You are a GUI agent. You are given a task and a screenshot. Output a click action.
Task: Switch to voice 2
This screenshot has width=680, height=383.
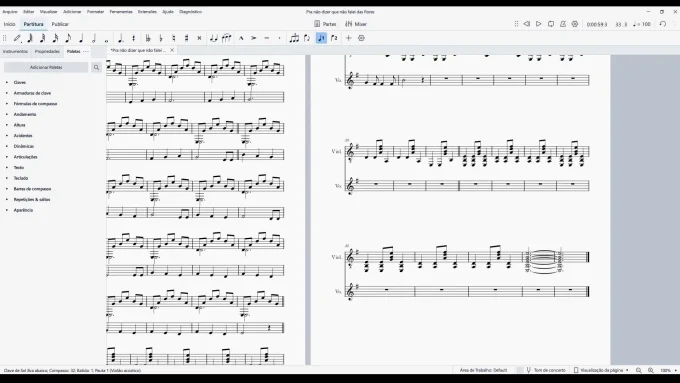334,38
